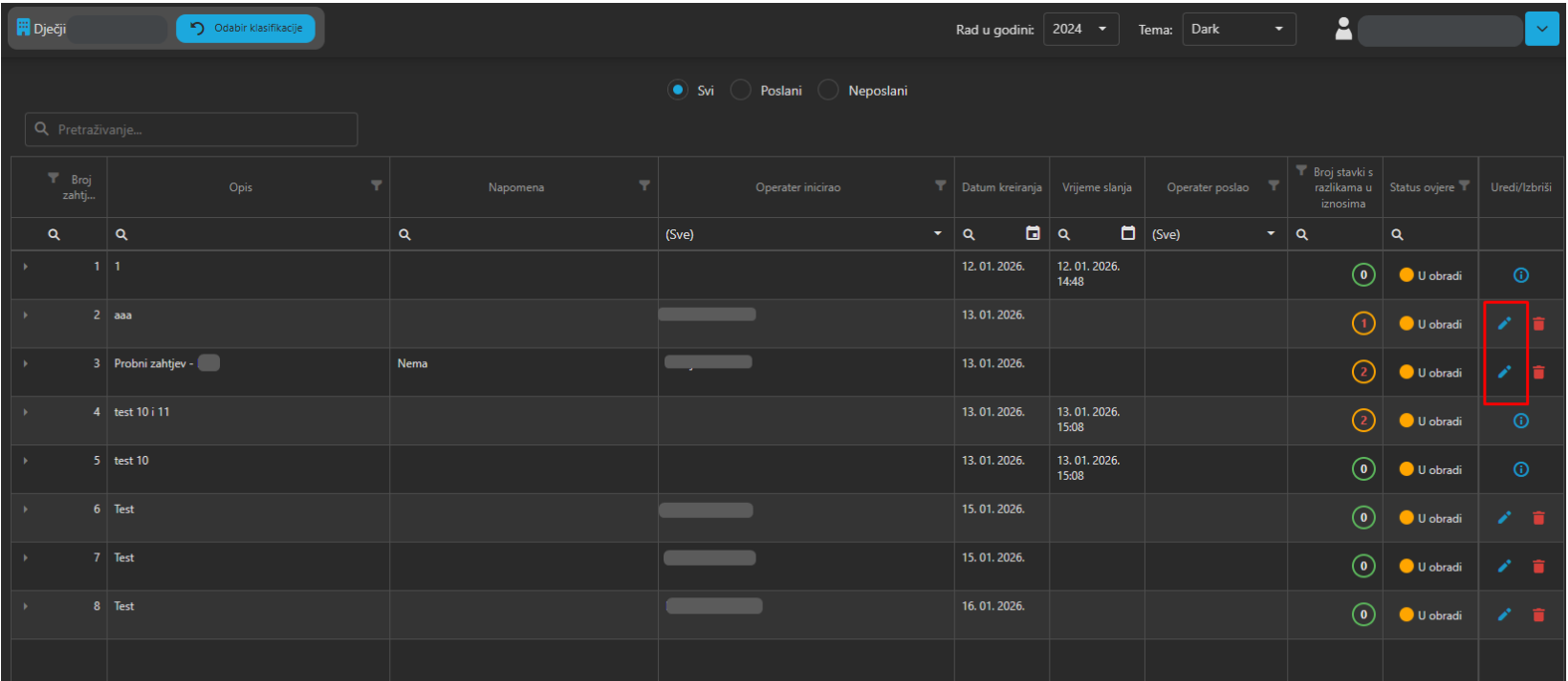Viewport: 1568px width, 681px height.
Task: Click the filter icon on Status ovjere
Action: [x=1463, y=186]
